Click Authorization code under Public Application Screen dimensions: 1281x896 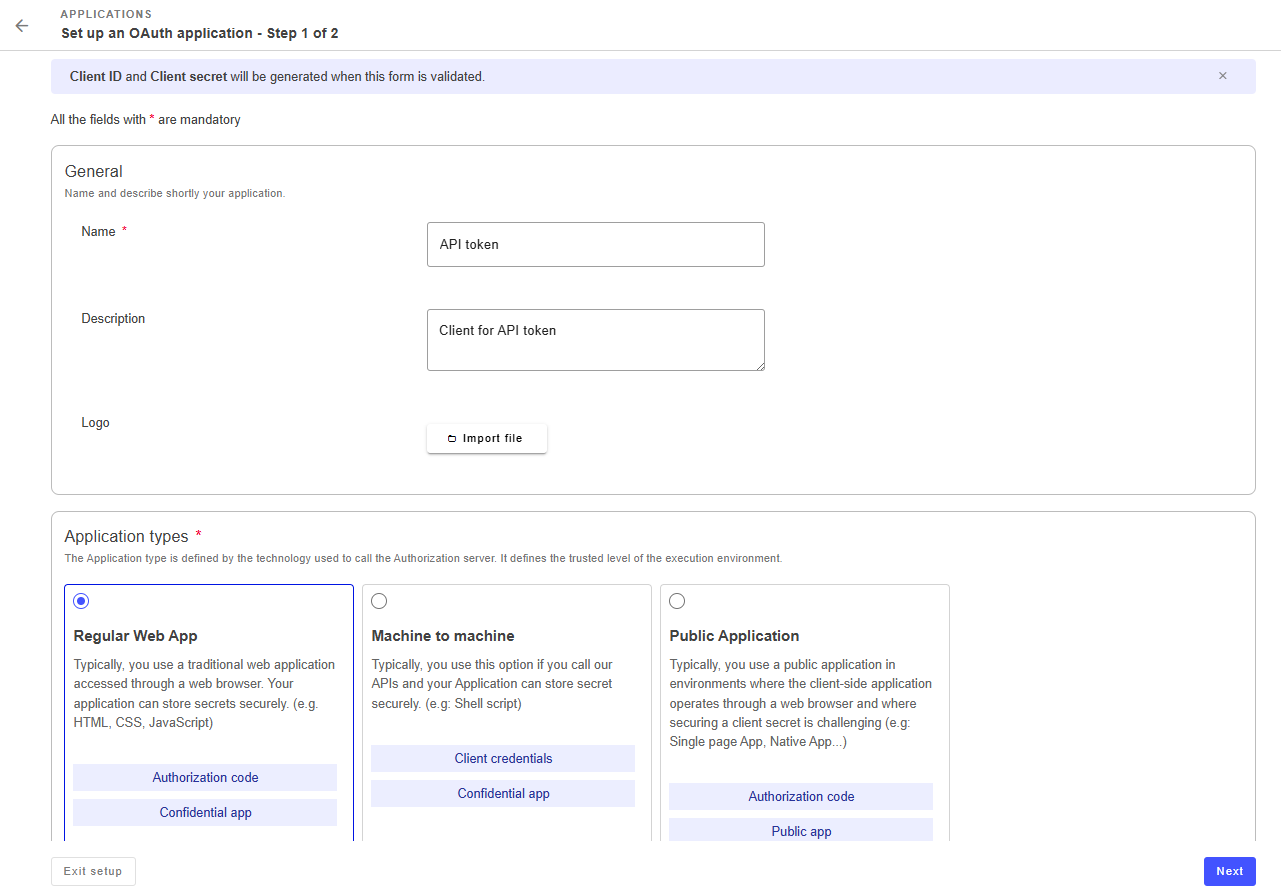(801, 797)
